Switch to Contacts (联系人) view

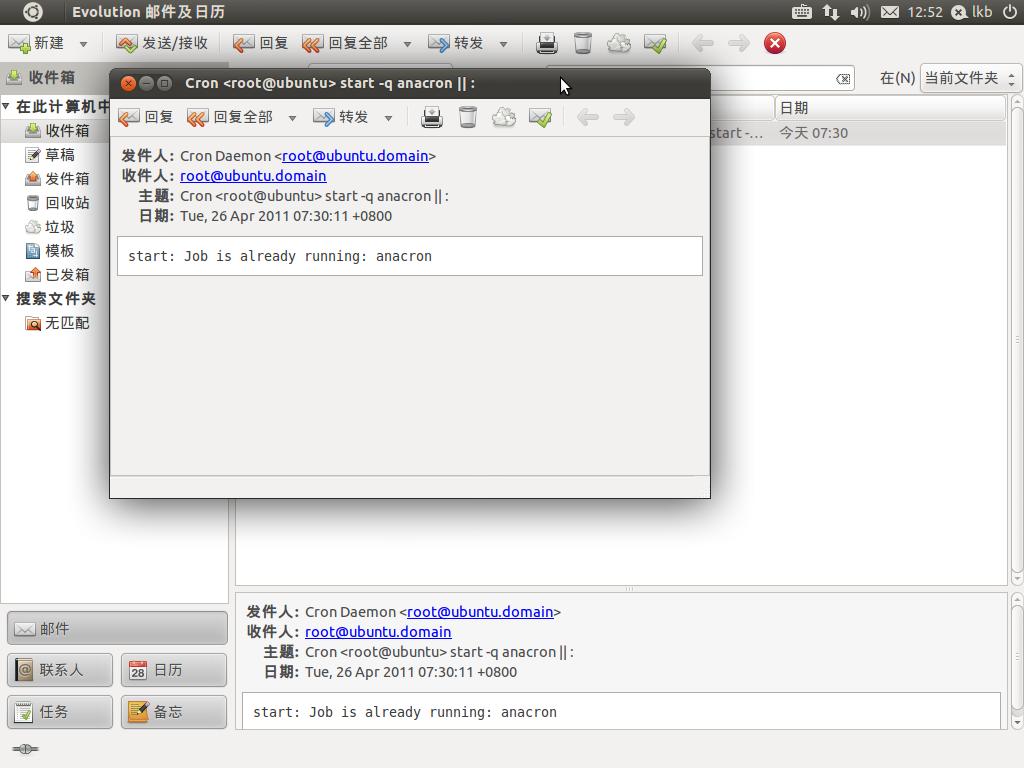[60, 670]
